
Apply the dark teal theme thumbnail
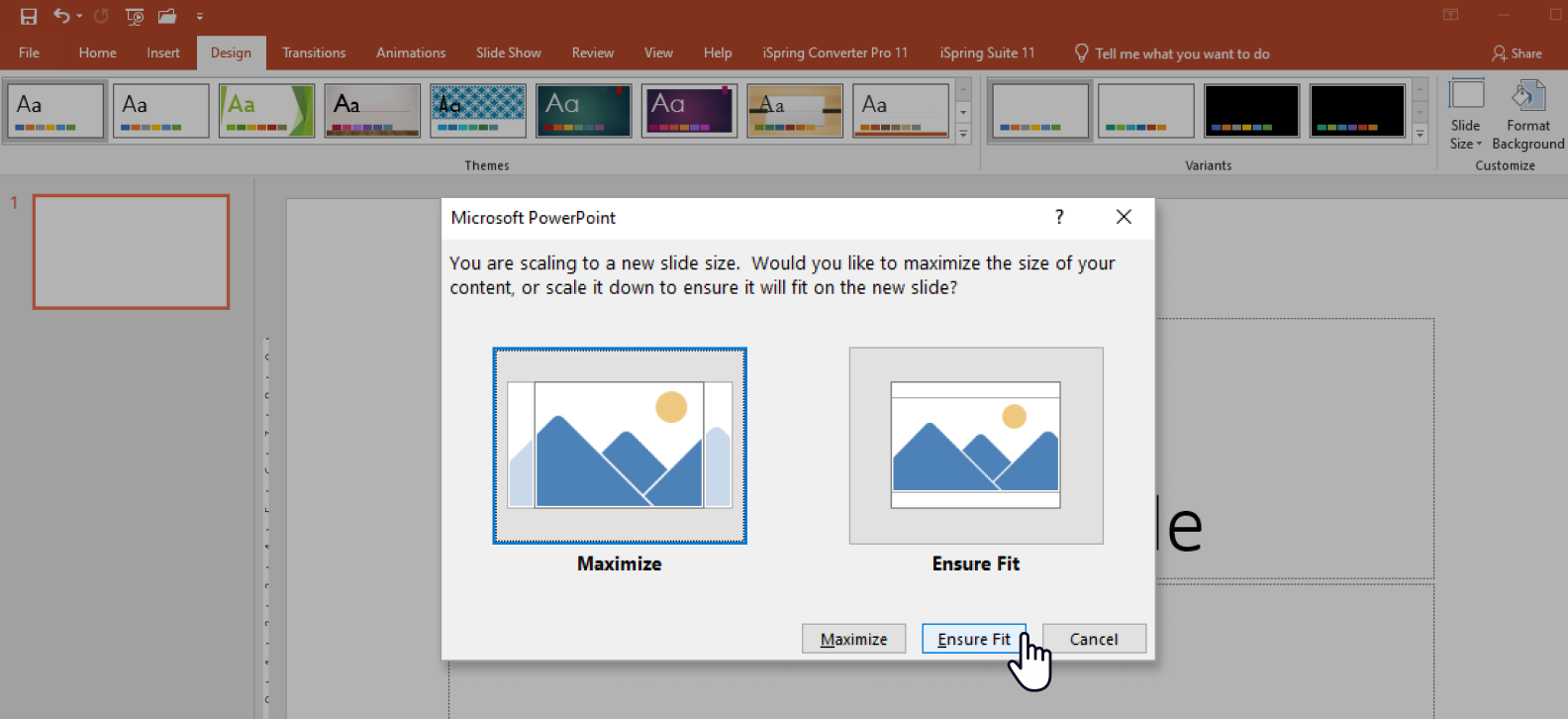tap(584, 110)
